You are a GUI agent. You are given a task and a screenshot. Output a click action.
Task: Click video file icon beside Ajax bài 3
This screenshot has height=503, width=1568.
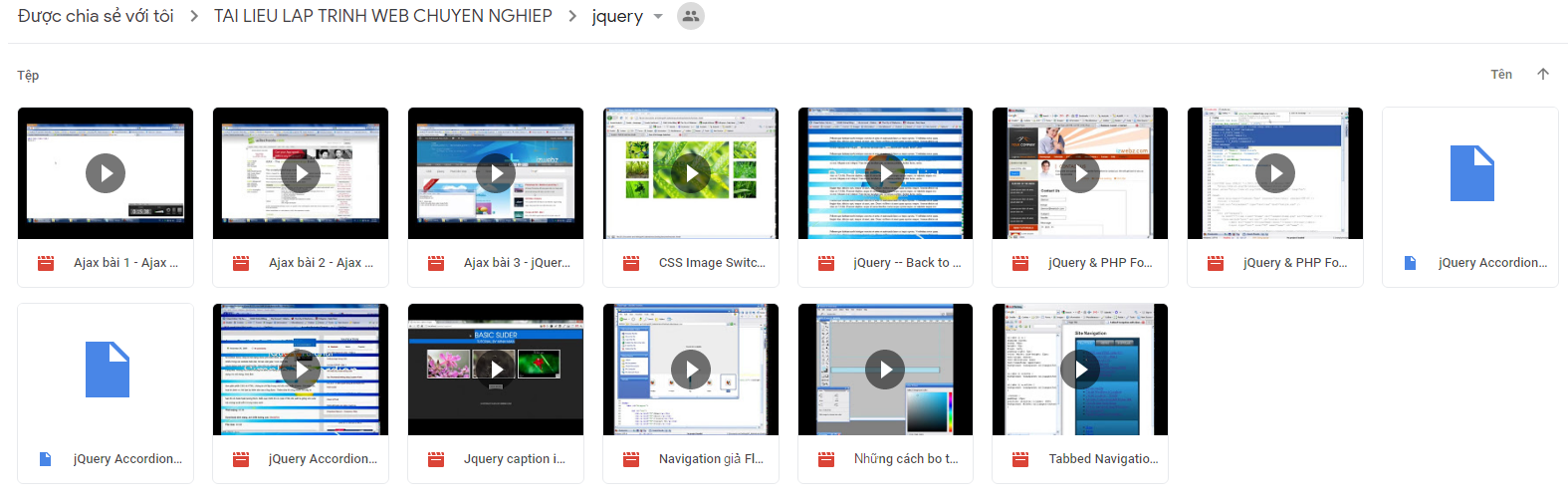point(436,263)
